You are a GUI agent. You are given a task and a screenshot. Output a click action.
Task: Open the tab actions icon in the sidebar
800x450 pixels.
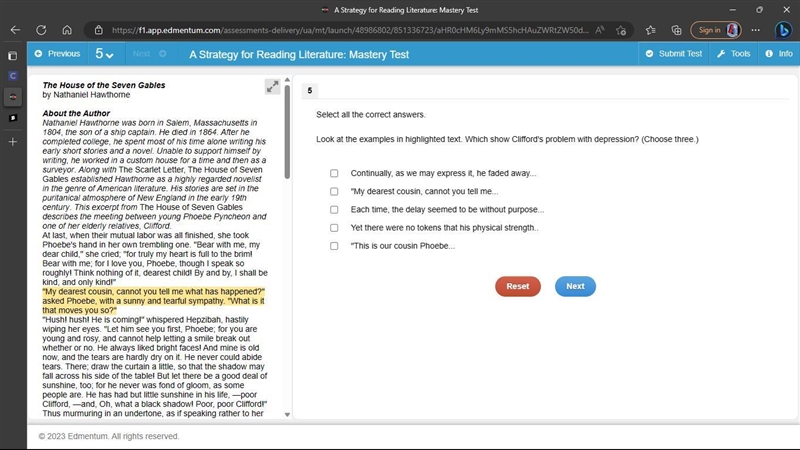13,56
